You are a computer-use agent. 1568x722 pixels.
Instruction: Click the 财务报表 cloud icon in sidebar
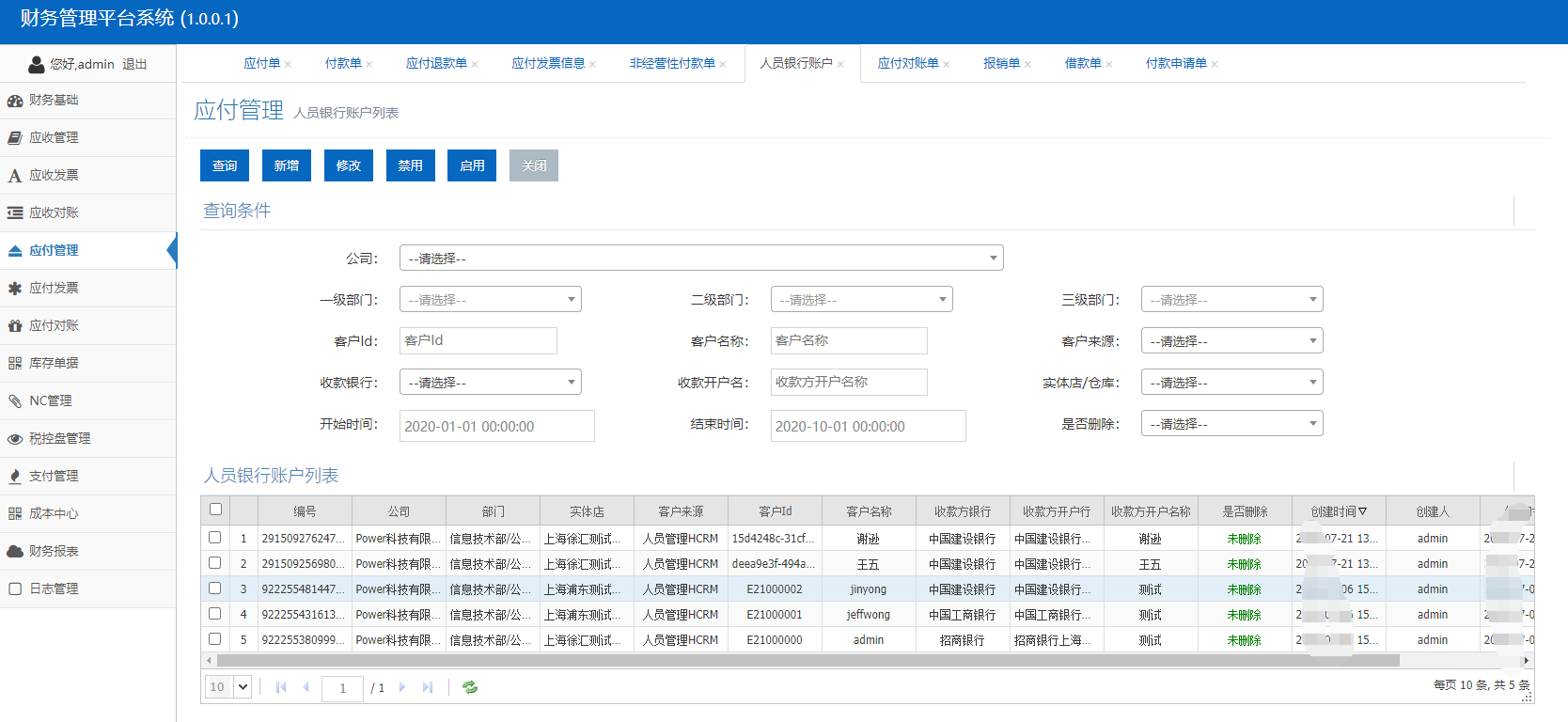pyautogui.click(x=15, y=552)
